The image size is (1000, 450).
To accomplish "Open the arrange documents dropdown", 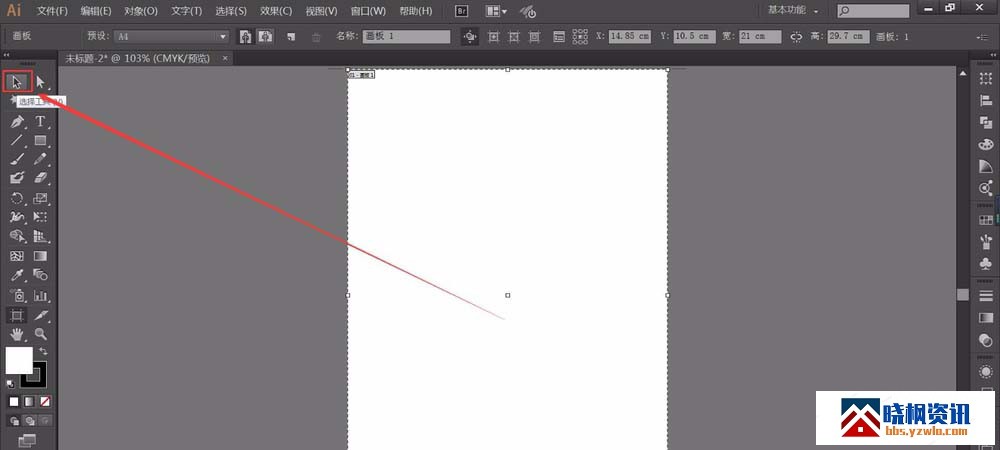I will tap(495, 11).
